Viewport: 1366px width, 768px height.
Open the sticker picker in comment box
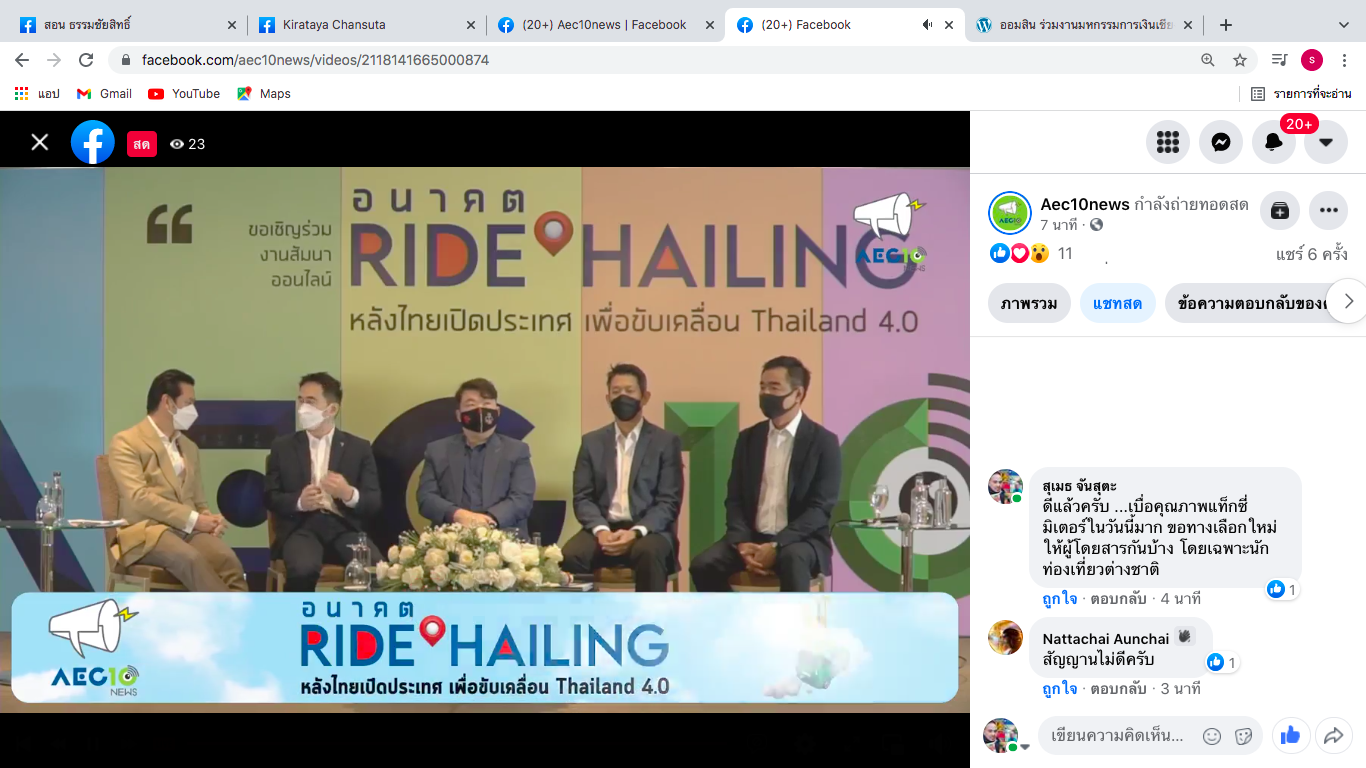(x=1244, y=736)
